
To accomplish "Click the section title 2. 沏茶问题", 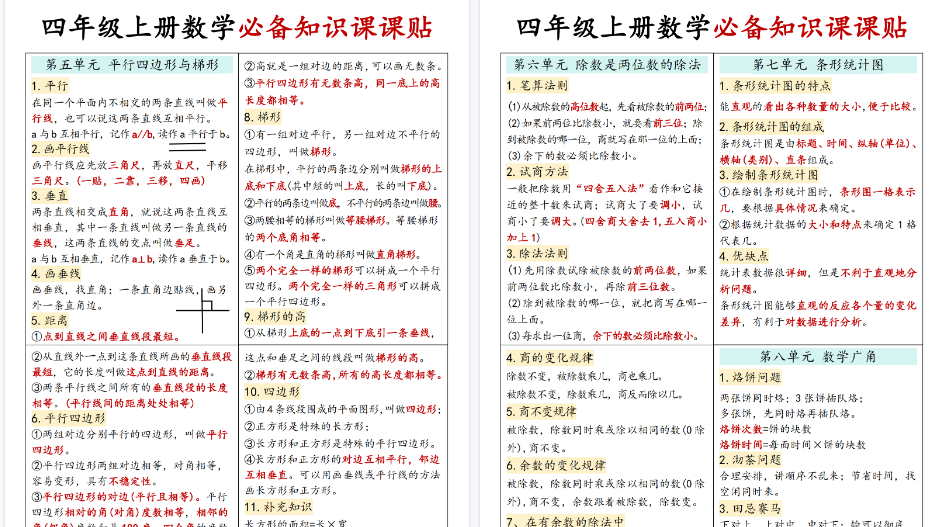I will 750,459.
